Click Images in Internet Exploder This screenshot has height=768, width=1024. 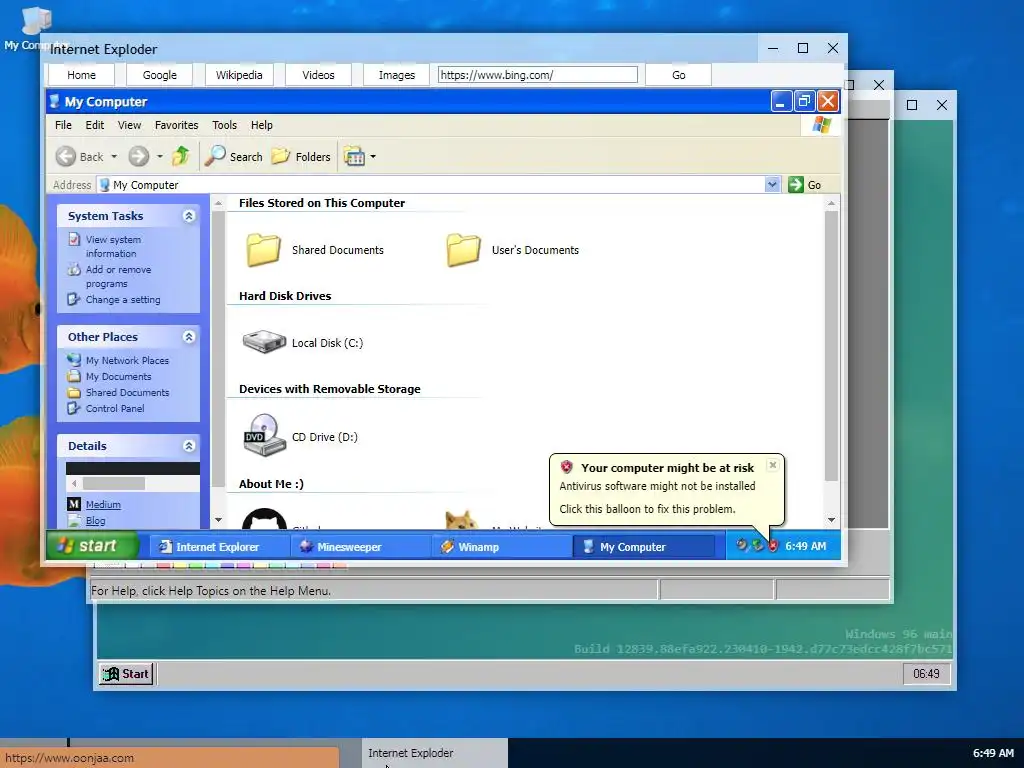(x=396, y=75)
